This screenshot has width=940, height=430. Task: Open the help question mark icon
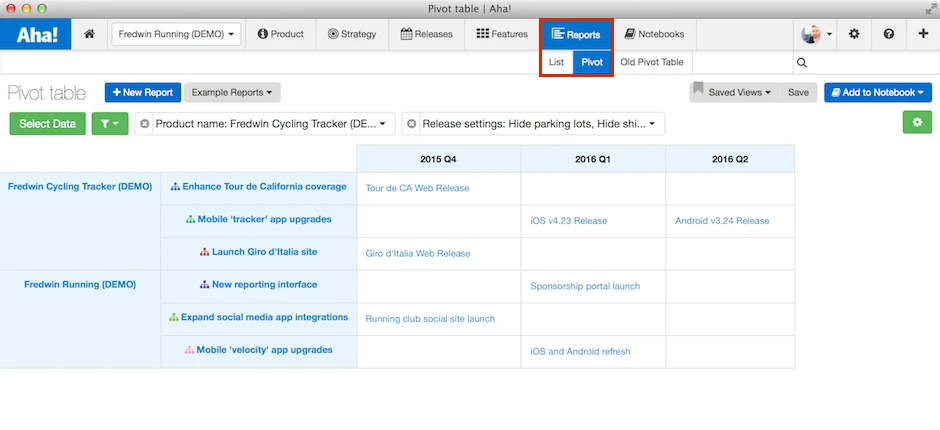tap(888, 34)
